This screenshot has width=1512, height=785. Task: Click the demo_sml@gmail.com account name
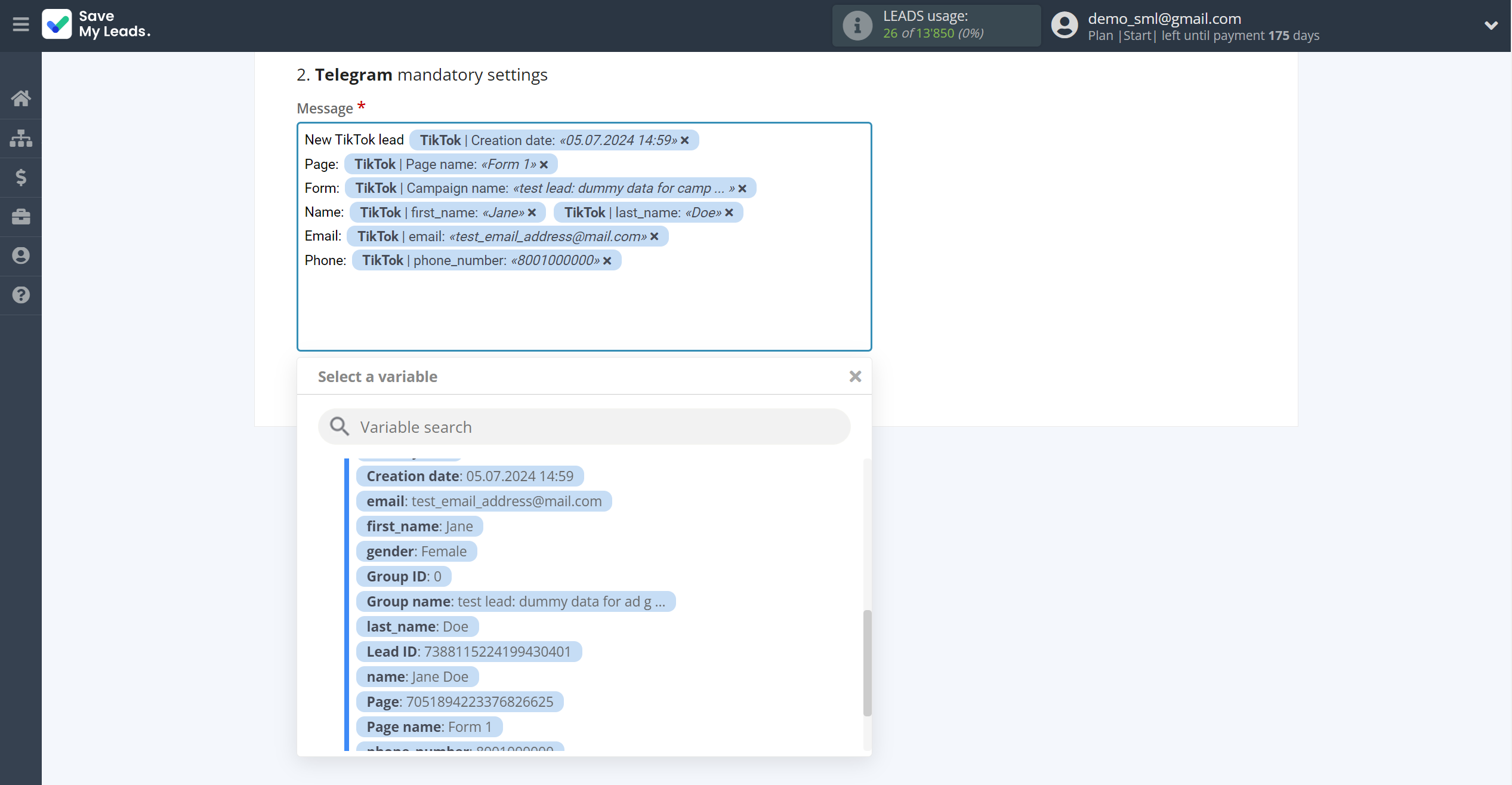tap(1164, 19)
